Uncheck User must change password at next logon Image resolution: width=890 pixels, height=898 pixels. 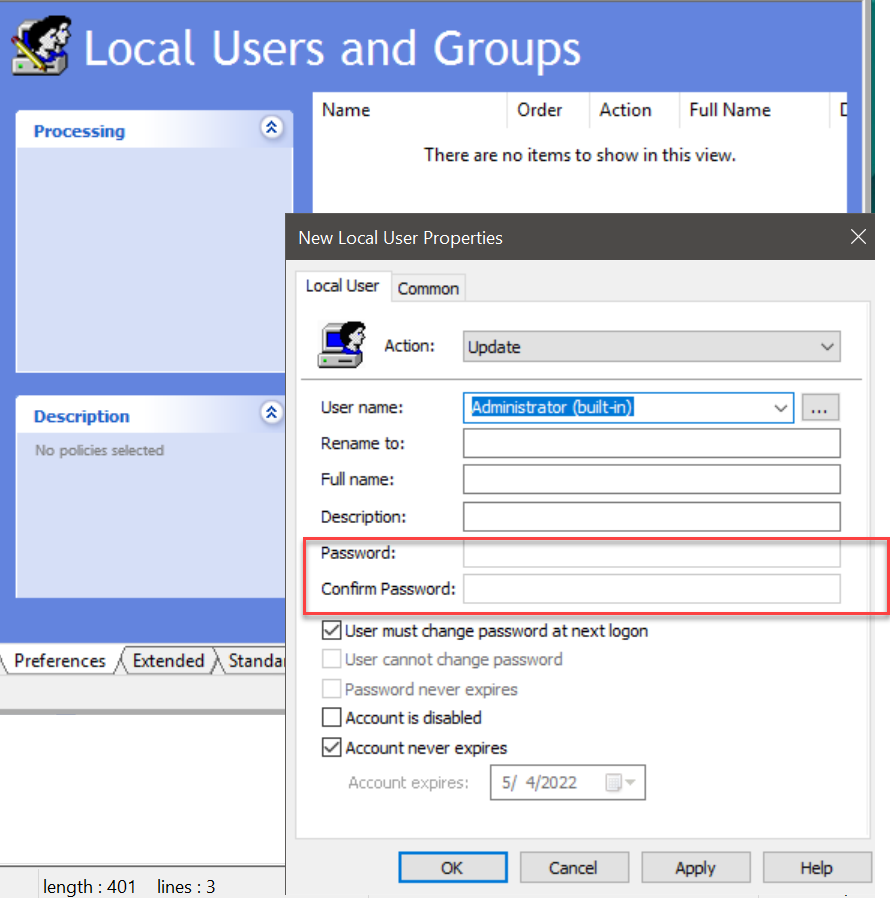(332, 631)
